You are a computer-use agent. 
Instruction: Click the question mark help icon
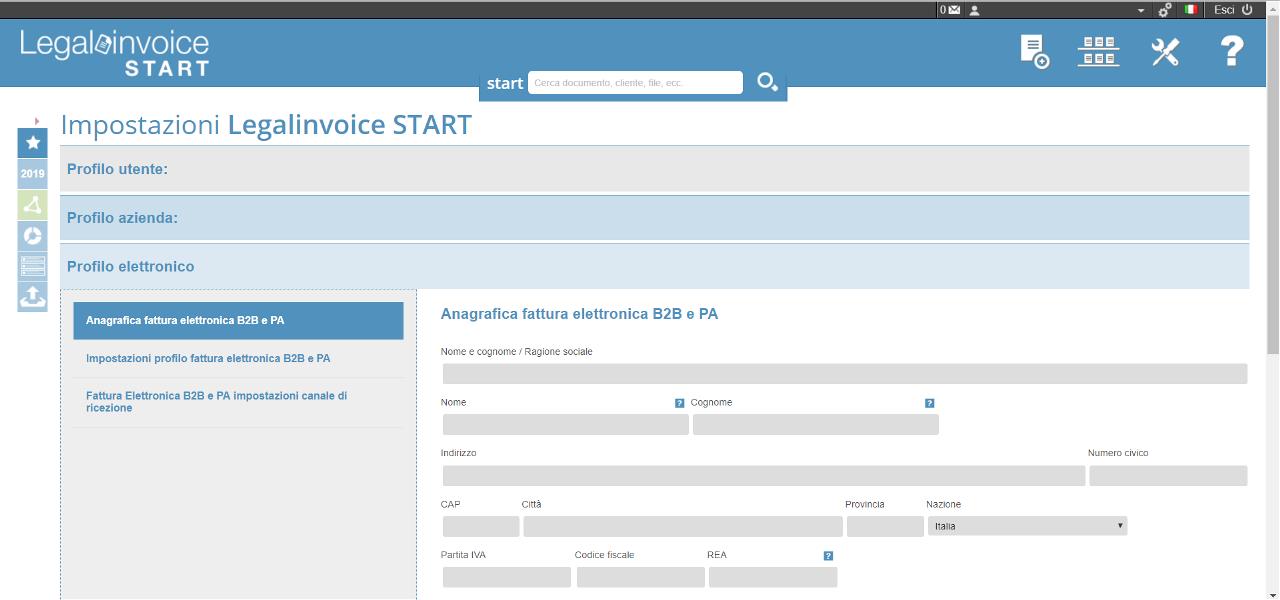[x=1232, y=51]
